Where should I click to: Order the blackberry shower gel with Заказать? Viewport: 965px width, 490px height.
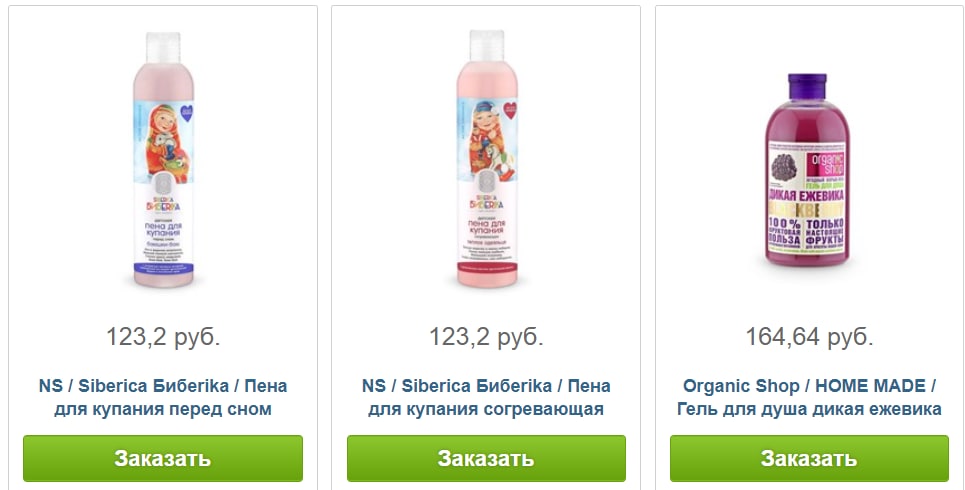tap(809, 459)
